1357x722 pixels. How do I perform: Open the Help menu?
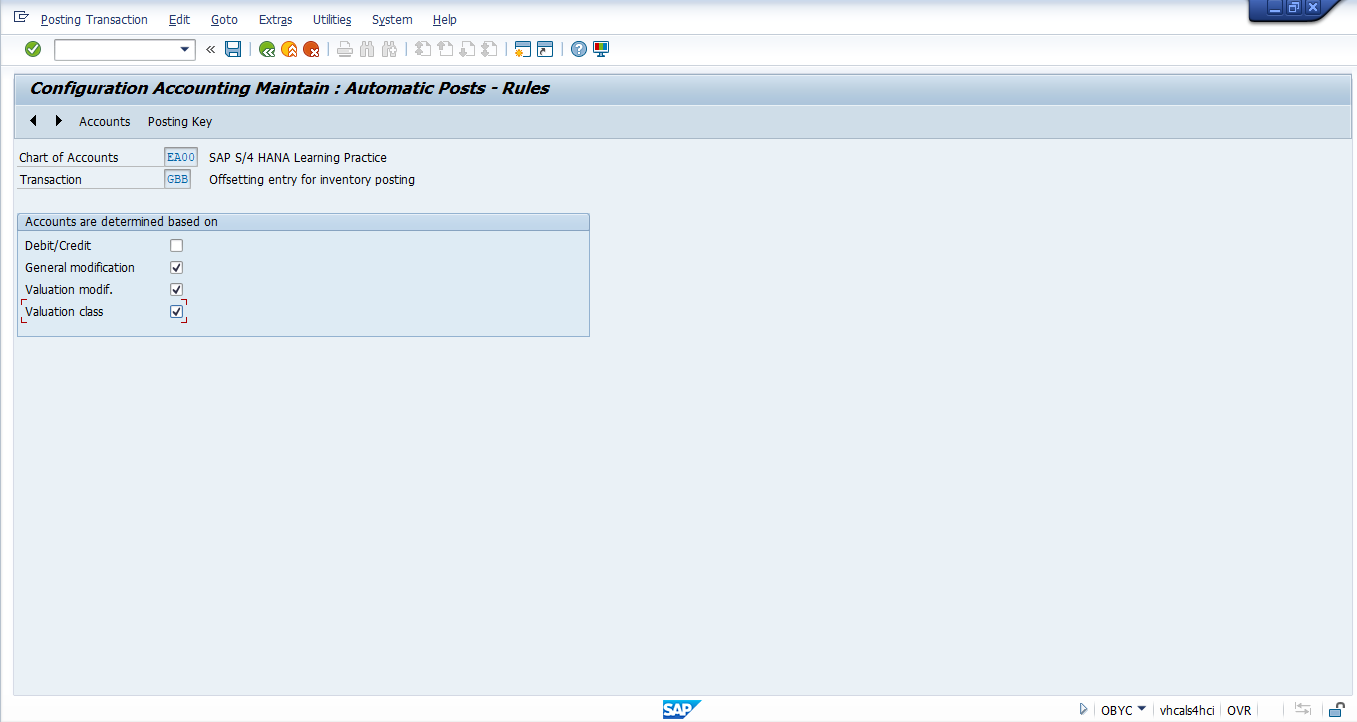pyautogui.click(x=445, y=20)
